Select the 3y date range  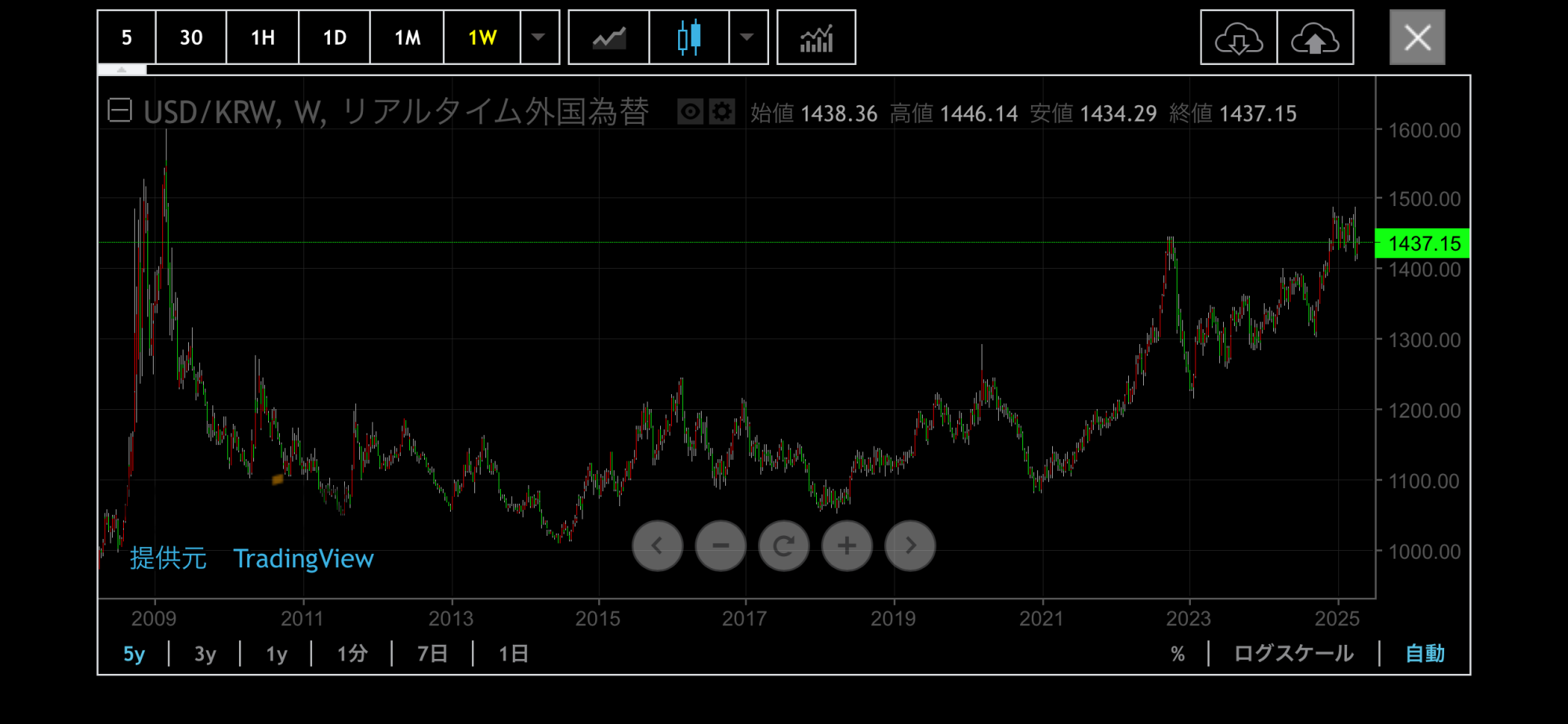click(205, 653)
